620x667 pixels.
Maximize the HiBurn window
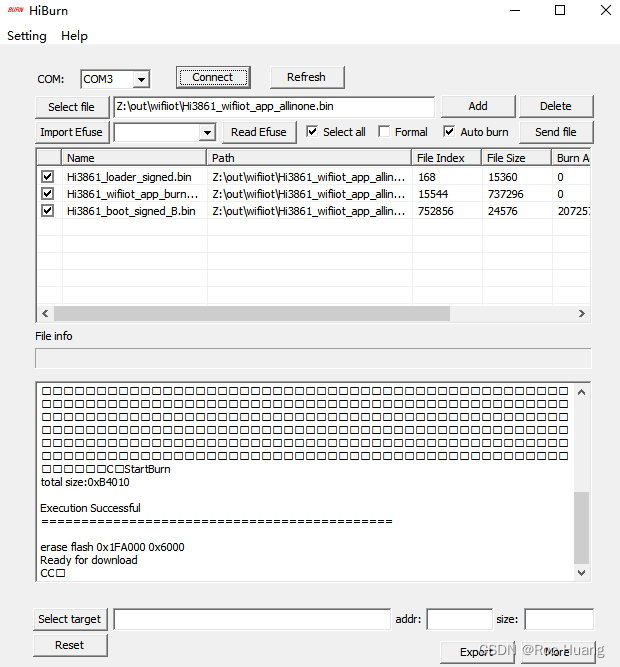560,10
